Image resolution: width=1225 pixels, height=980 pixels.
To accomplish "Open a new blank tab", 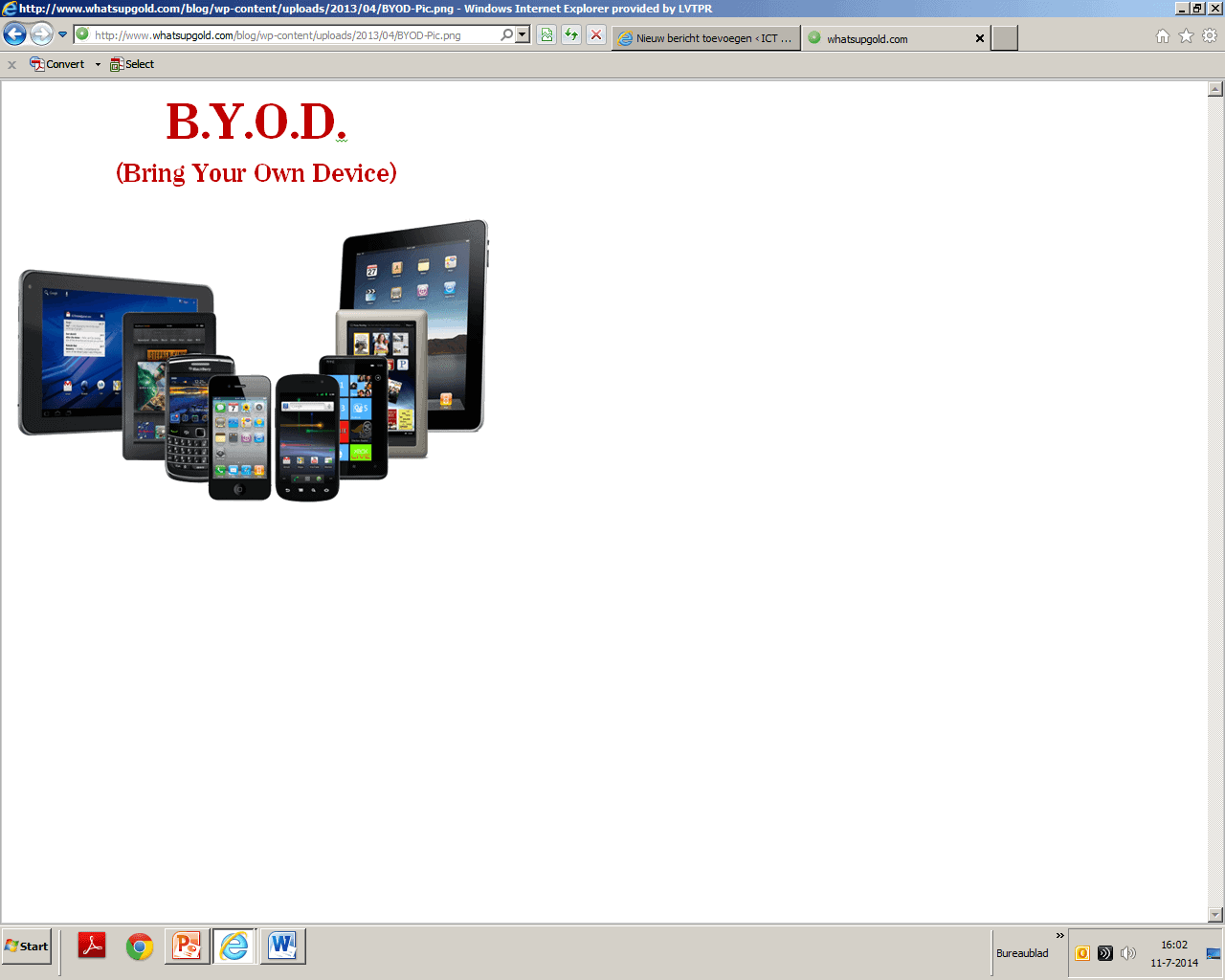I will click(1004, 38).
